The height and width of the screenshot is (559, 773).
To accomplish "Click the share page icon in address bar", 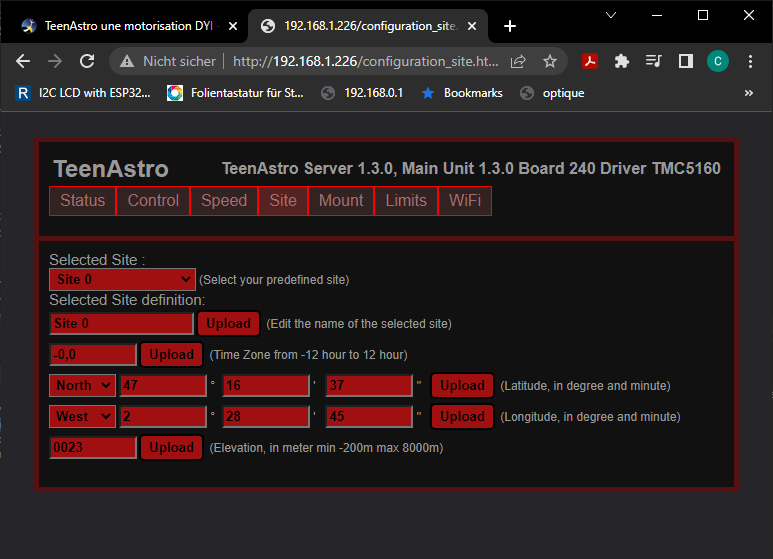I will [x=518, y=61].
